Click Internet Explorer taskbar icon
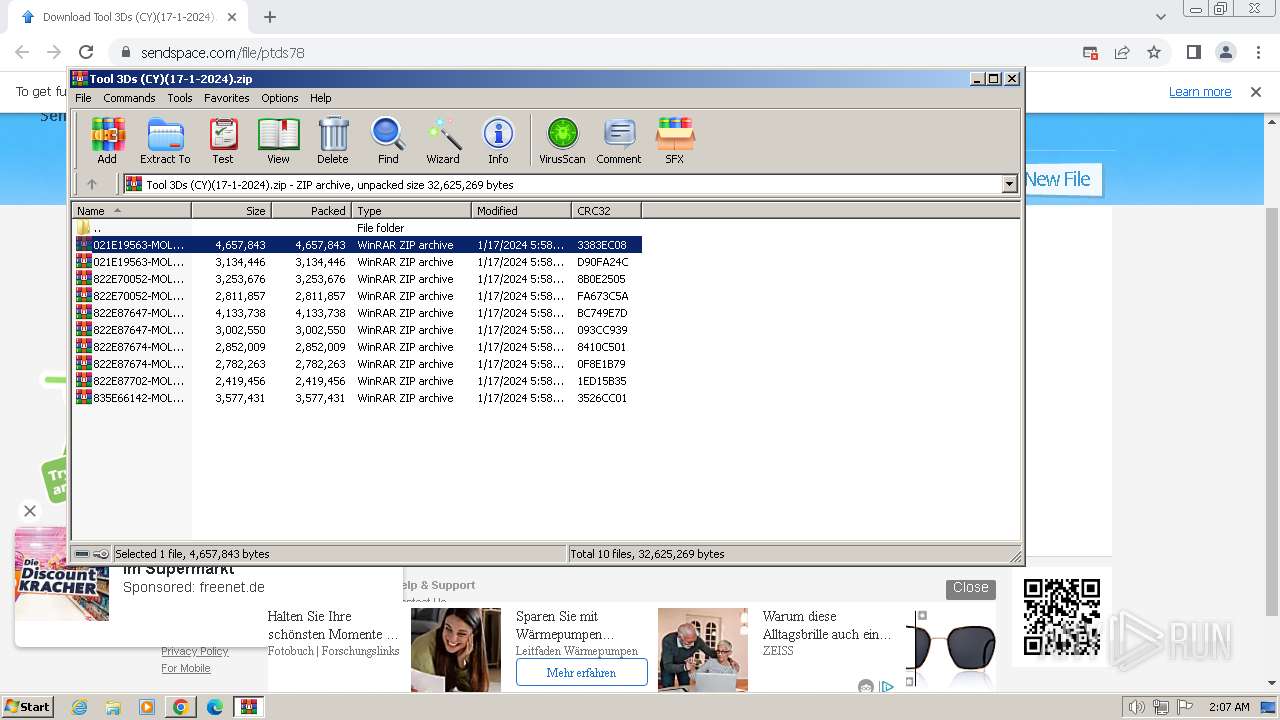1280x720 pixels. (x=80, y=707)
